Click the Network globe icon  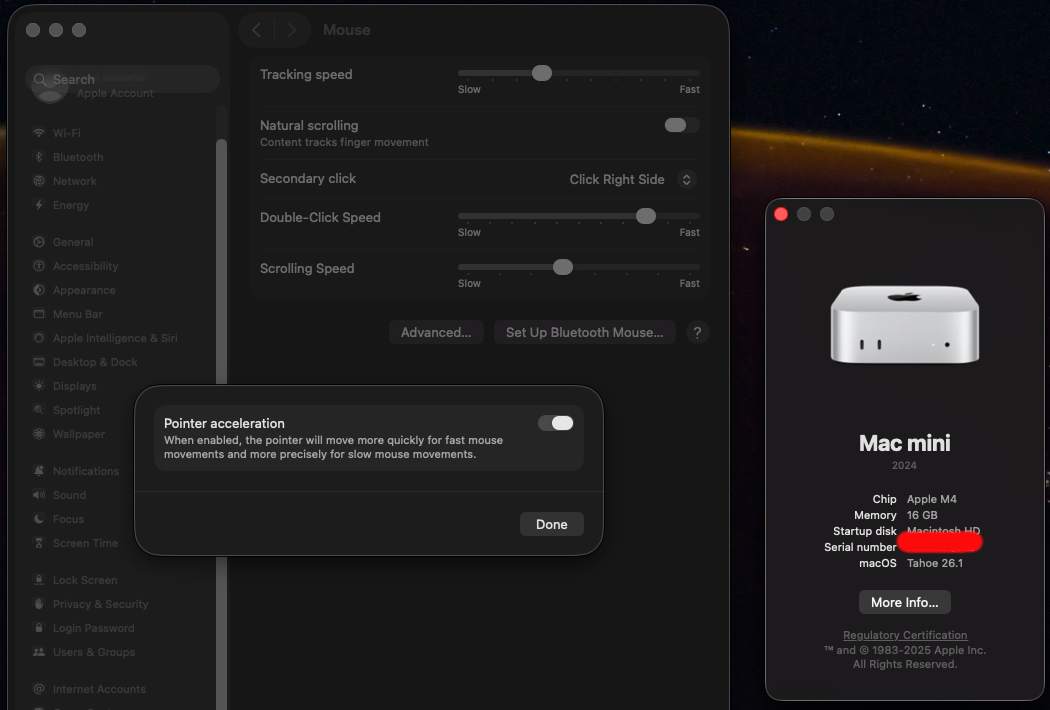click(x=39, y=181)
